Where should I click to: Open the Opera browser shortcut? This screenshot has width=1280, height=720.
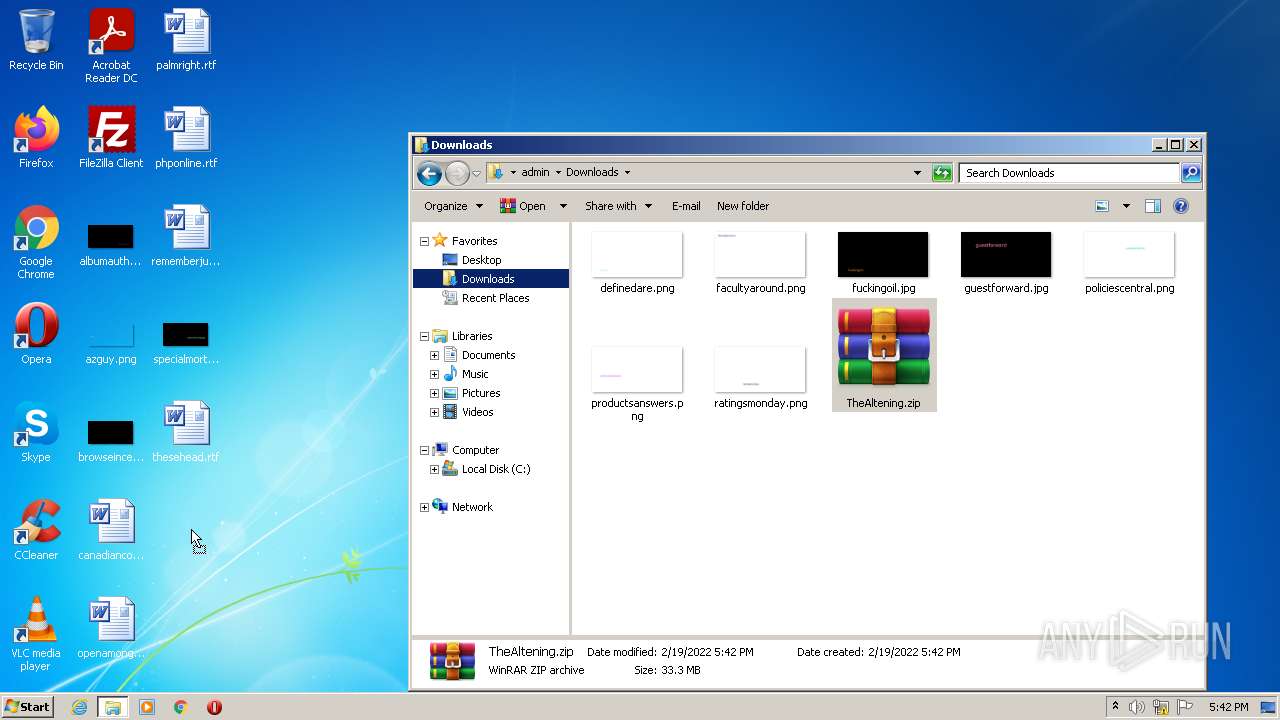click(x=36, y=334)
